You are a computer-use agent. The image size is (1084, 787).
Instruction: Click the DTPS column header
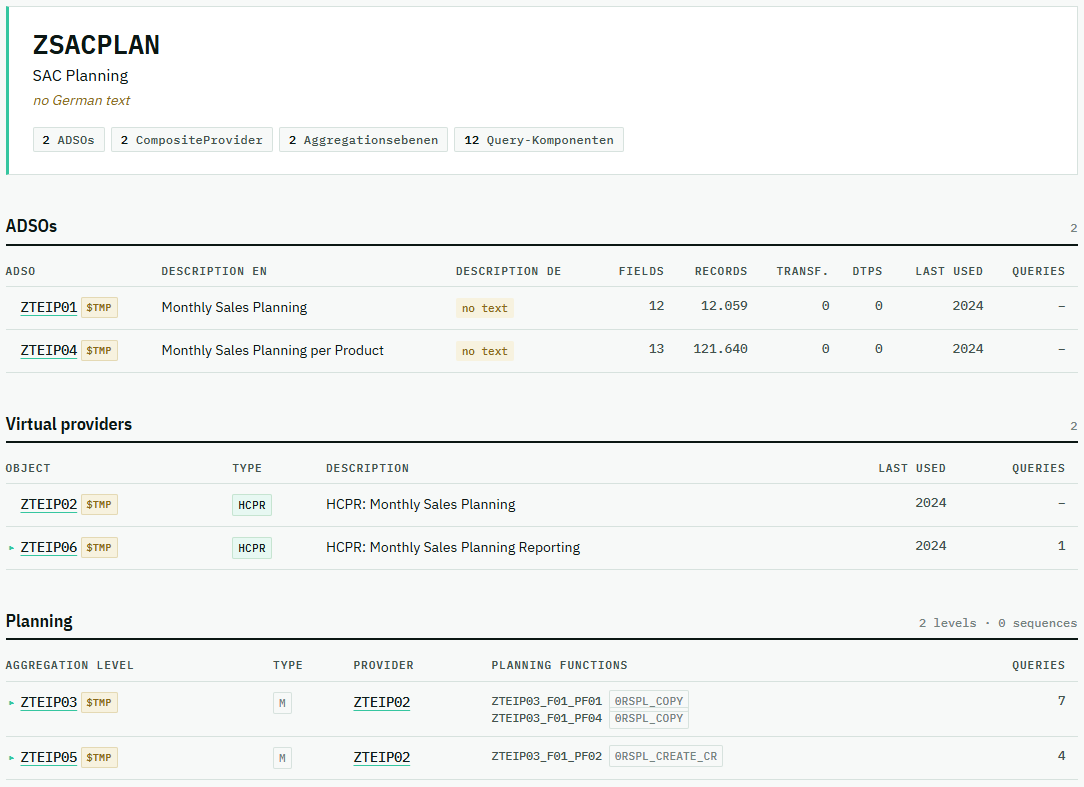tap(867, 271)
